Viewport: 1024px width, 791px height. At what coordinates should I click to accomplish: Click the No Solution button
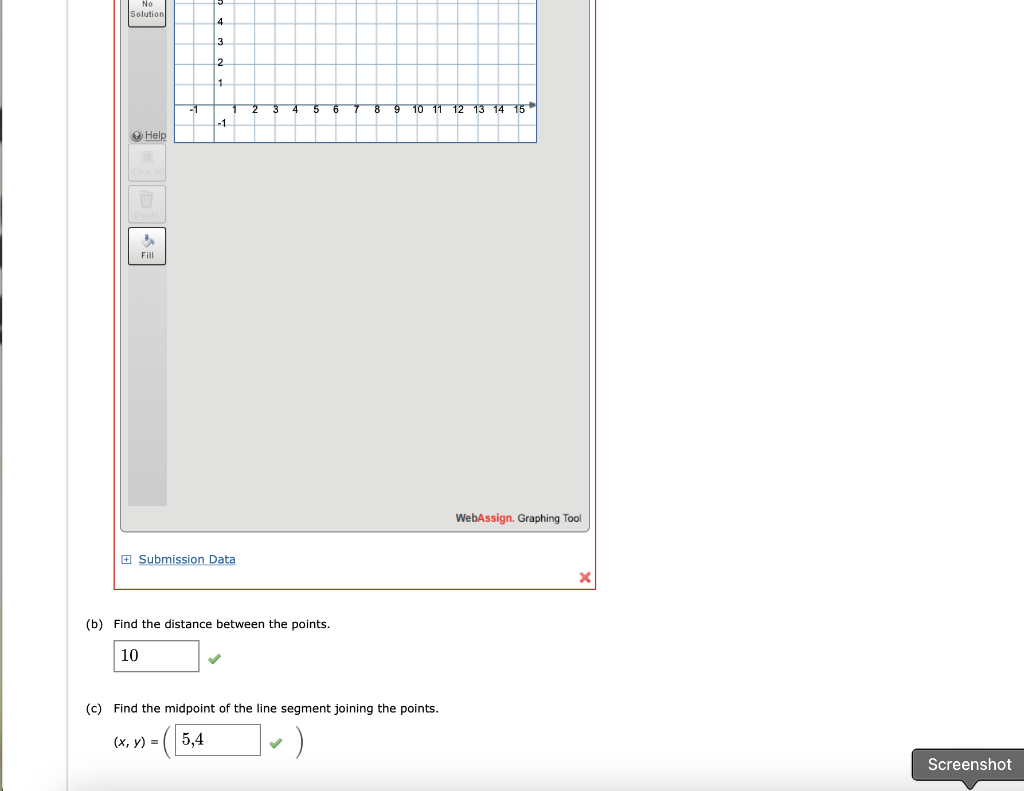146,11
